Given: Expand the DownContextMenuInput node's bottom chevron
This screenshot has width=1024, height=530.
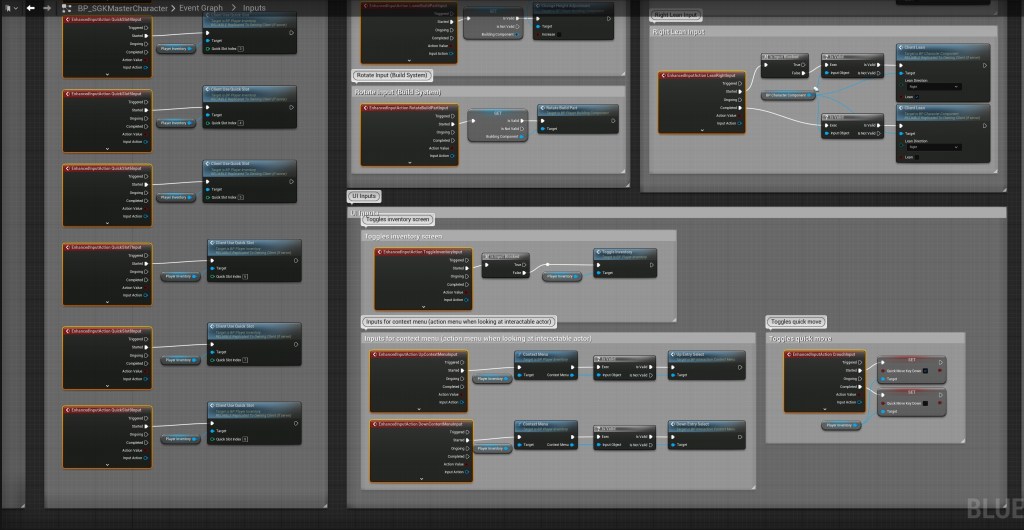Looking at the screenshot, I should [x=421, y=478].
